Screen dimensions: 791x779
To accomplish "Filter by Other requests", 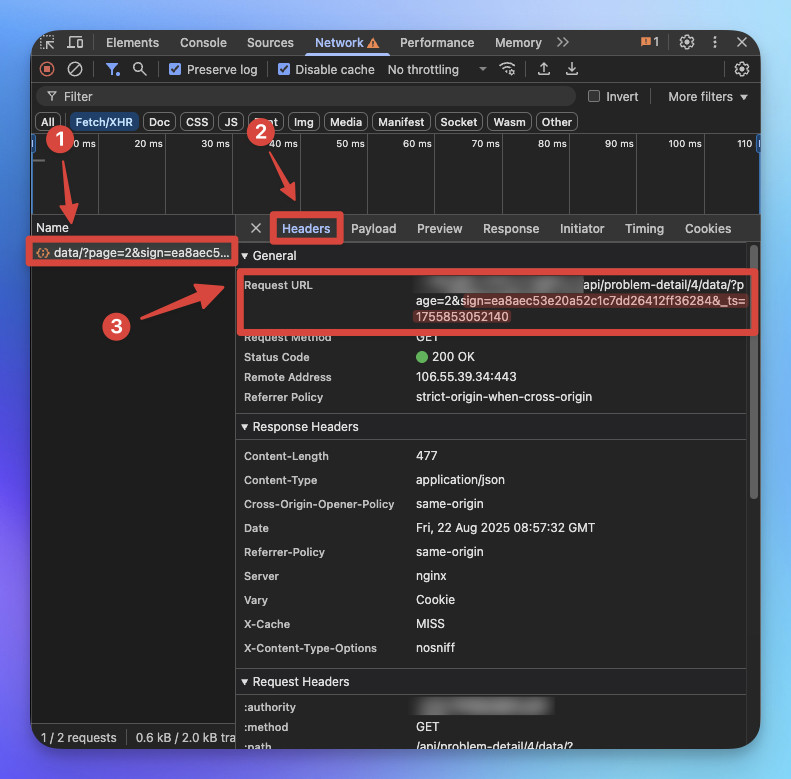I will pyautogui.click(x=556, y=122).
